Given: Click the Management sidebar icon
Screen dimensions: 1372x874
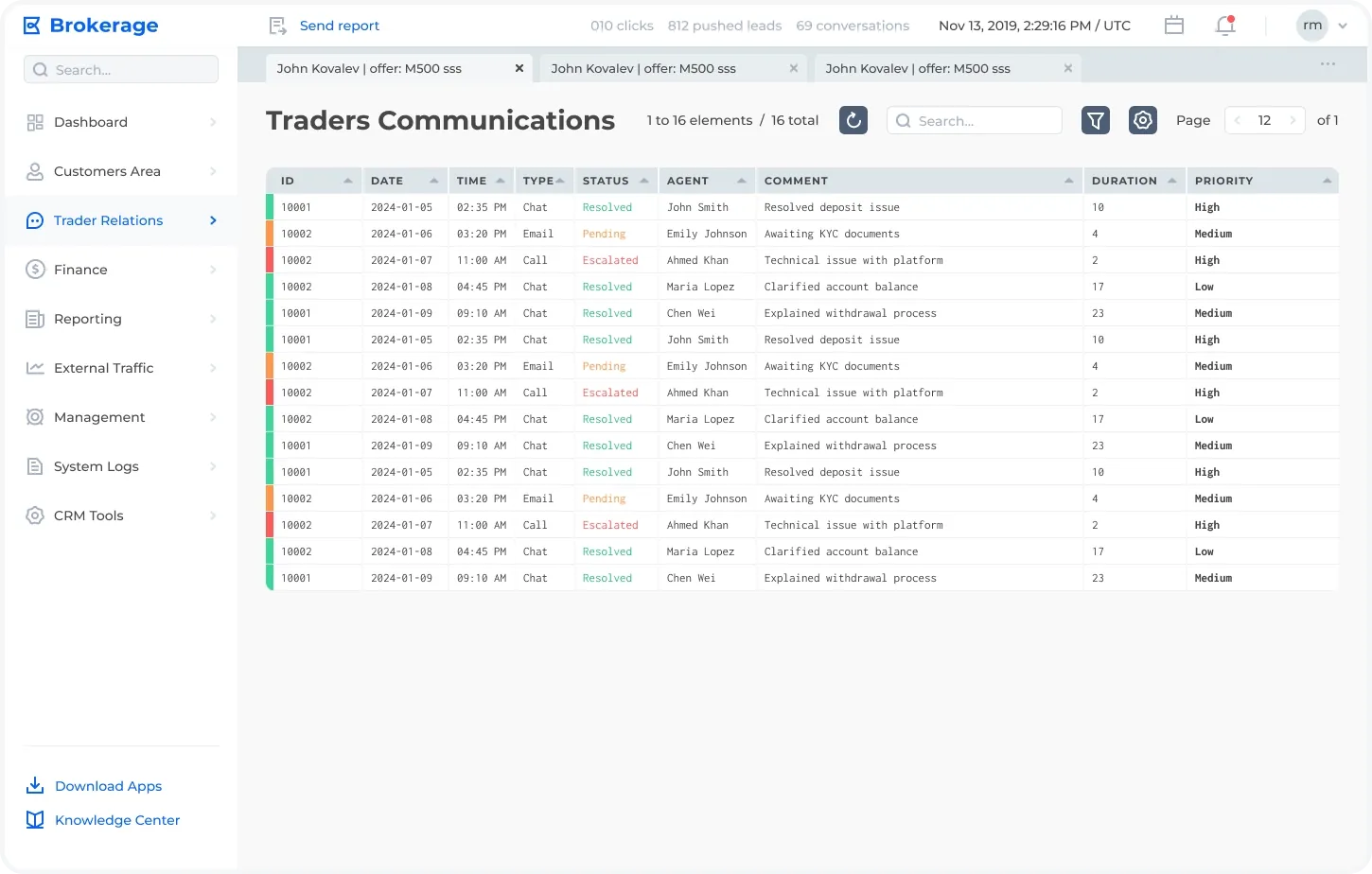Looking at the screenshot, I should 35,417.
